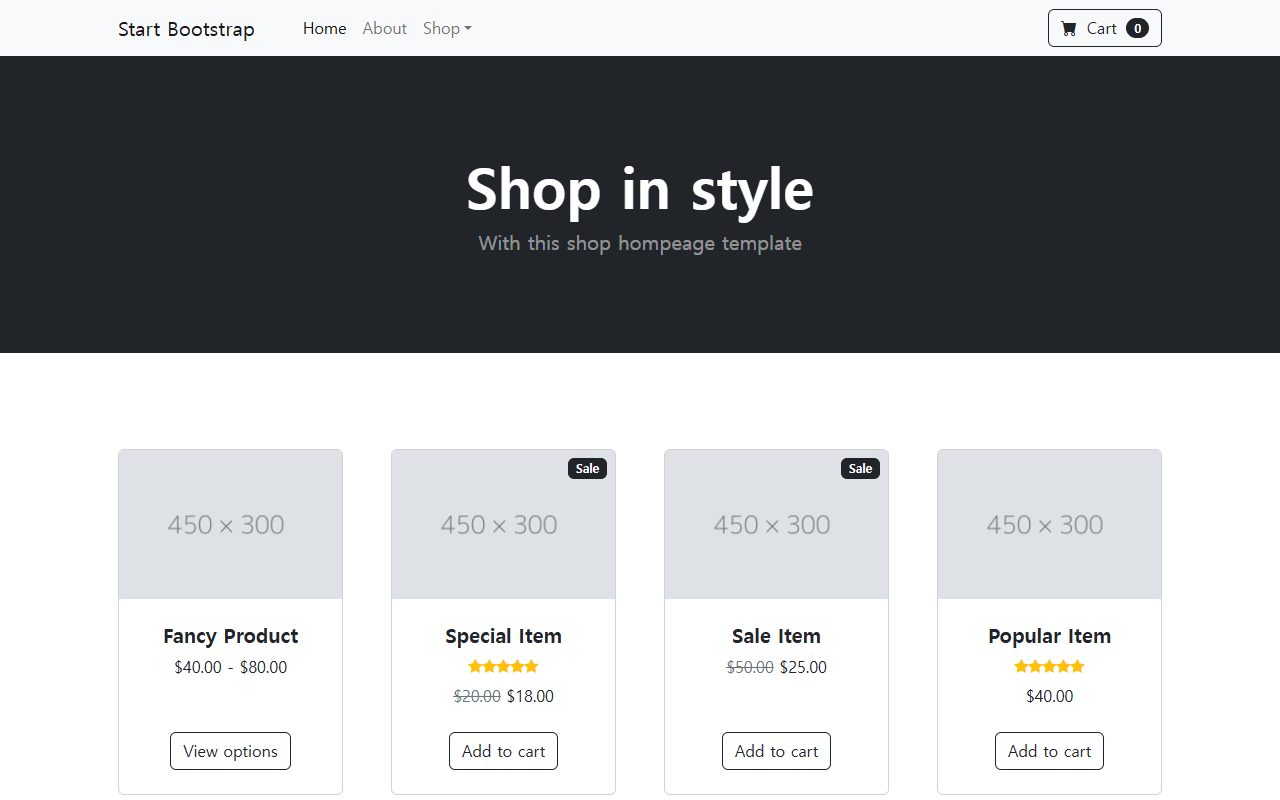Click the $25.00 sale price

tap(803, 667)
